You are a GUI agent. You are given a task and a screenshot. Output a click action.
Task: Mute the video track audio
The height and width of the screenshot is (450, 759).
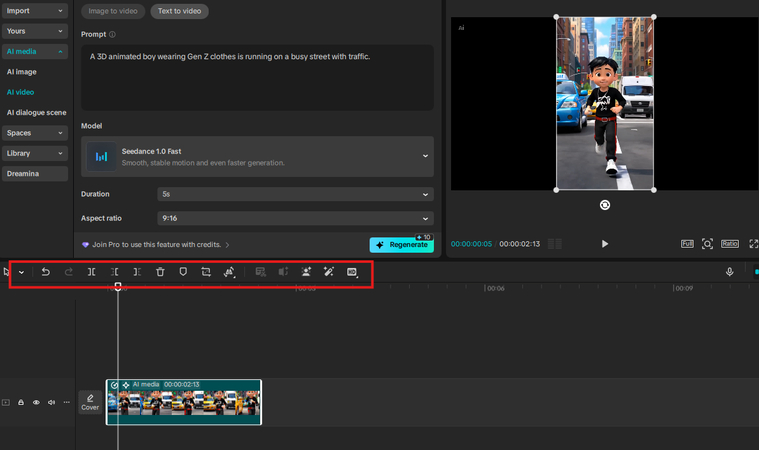click(51, 402)
